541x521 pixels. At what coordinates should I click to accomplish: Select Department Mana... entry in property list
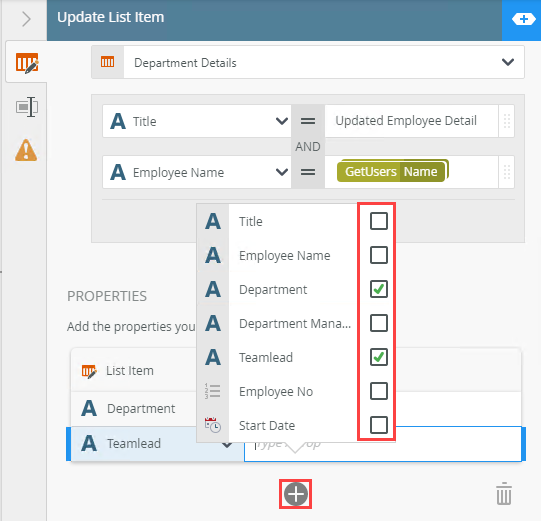click(295, 323)
